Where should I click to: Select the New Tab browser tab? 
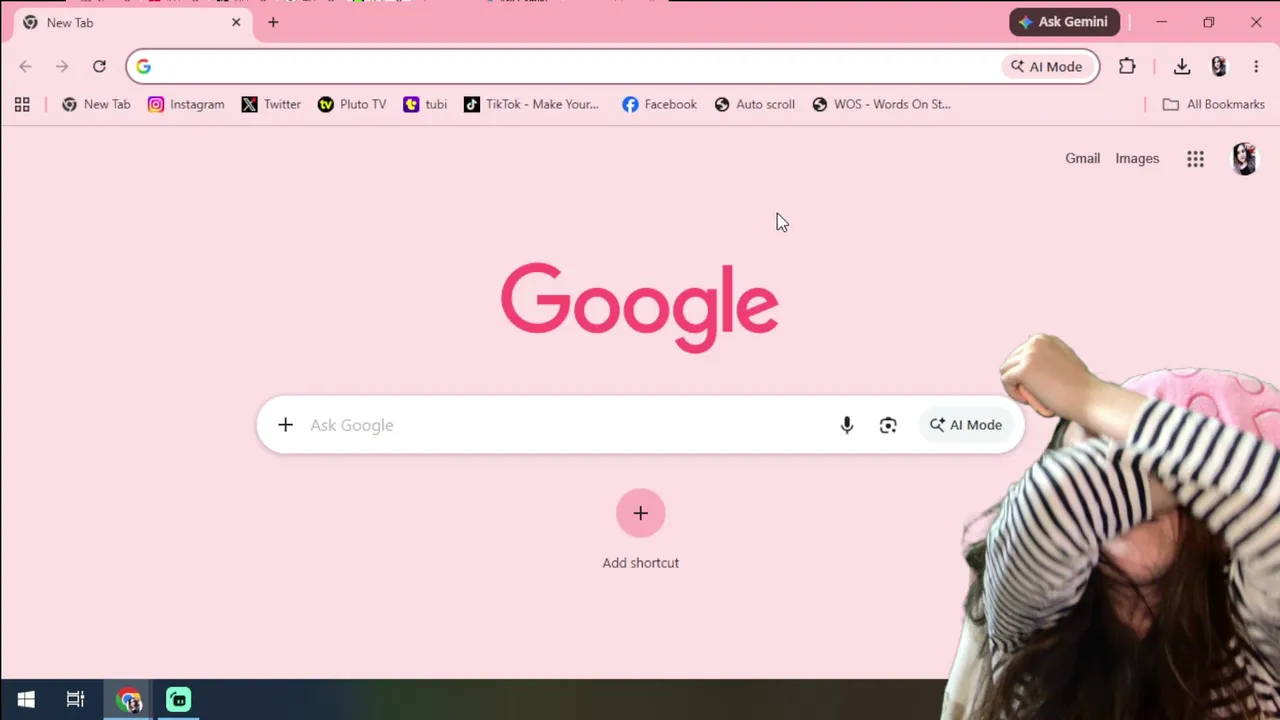[x=130, y=22]
